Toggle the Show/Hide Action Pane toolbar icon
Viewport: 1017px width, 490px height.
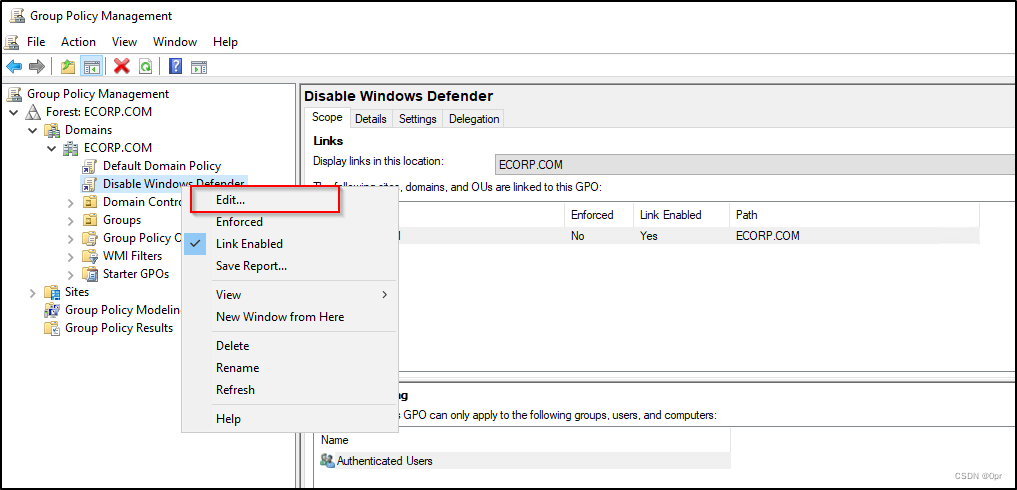(x=199, y=67)
